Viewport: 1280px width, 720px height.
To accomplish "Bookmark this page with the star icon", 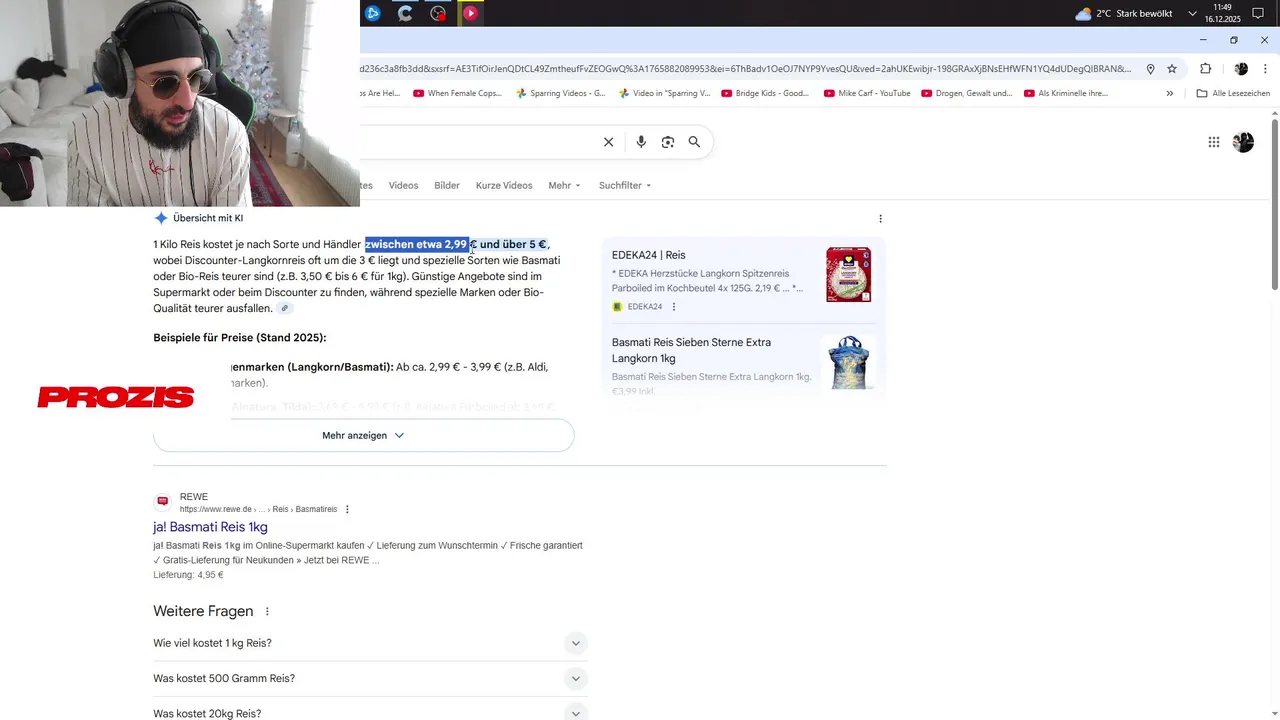I will point(1172,69).
